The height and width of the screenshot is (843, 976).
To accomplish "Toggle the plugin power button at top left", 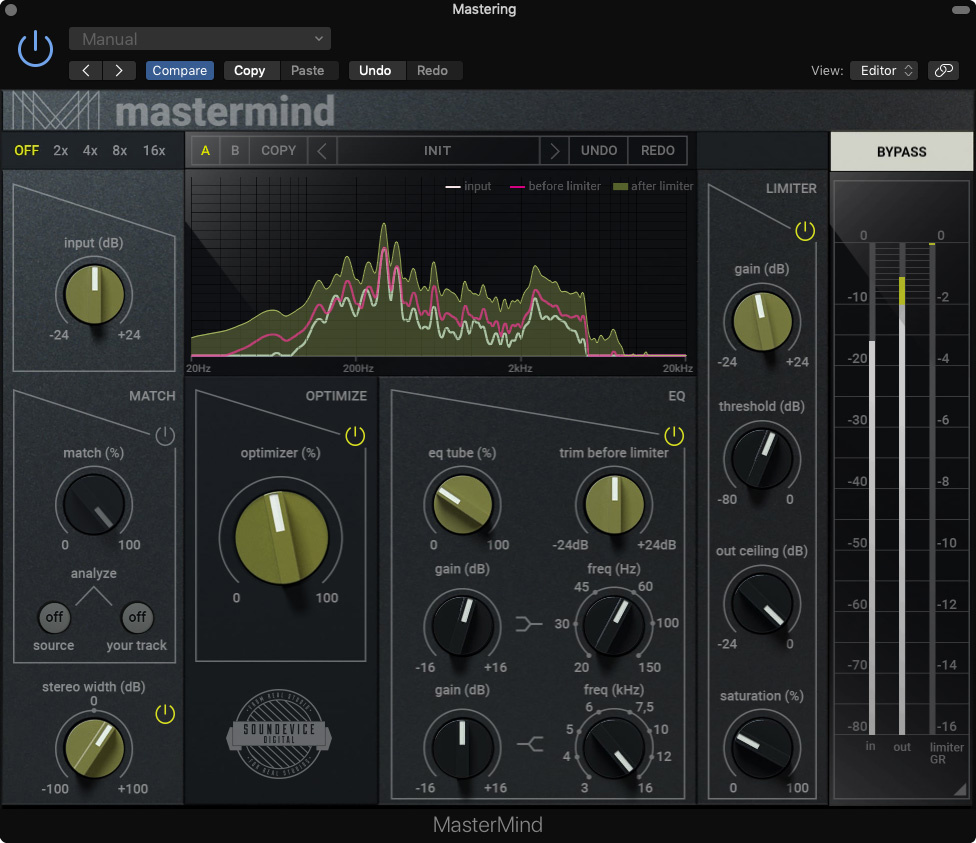I will click(x=35, y=49).
